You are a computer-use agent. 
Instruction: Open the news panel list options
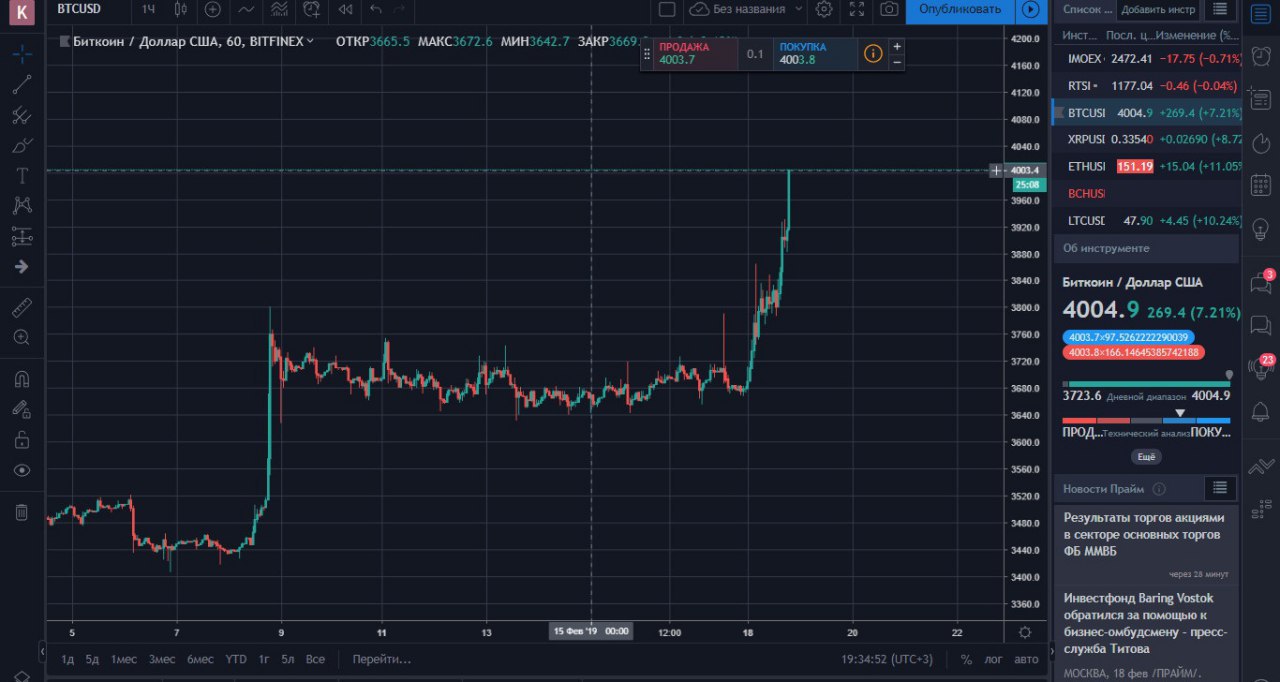click(x=1219, y=488)
